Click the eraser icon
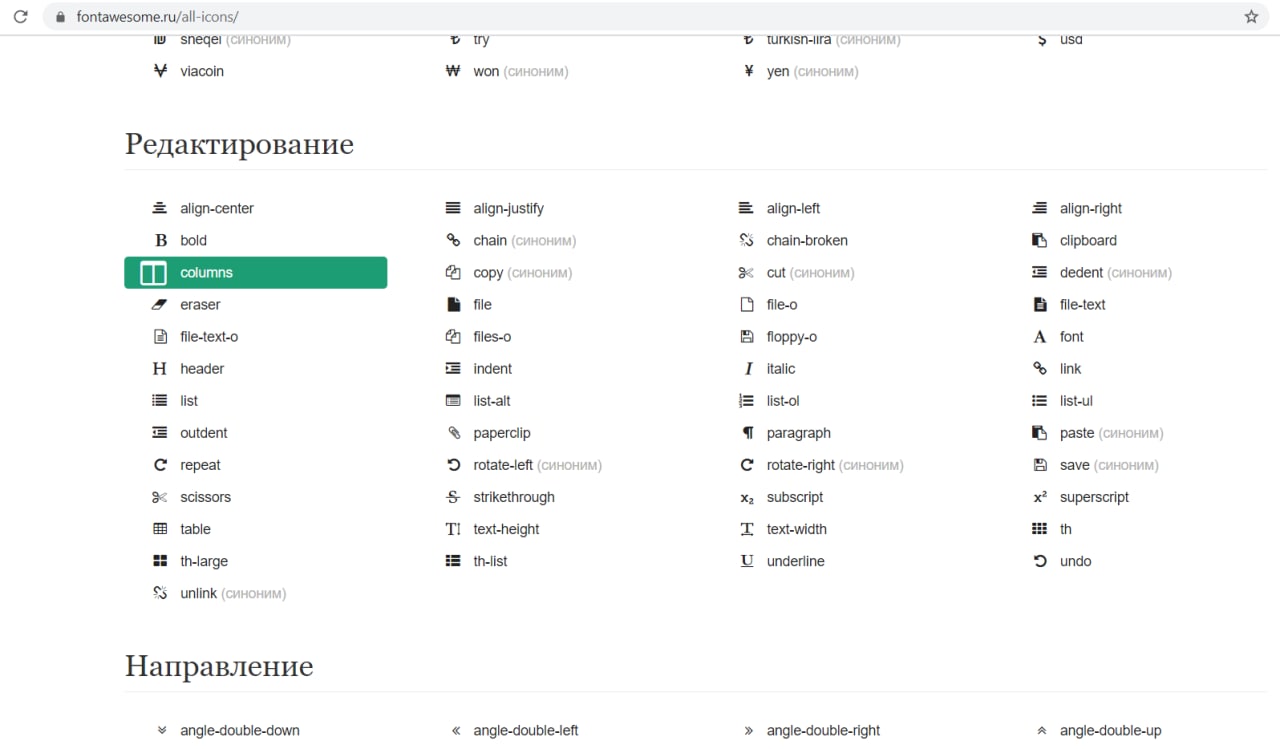Viewport: 1280px width, 749px height. [160, 304]
